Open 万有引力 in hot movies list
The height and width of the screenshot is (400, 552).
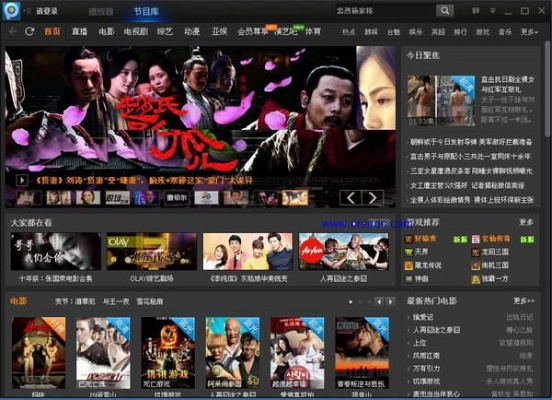pos(427,368)
